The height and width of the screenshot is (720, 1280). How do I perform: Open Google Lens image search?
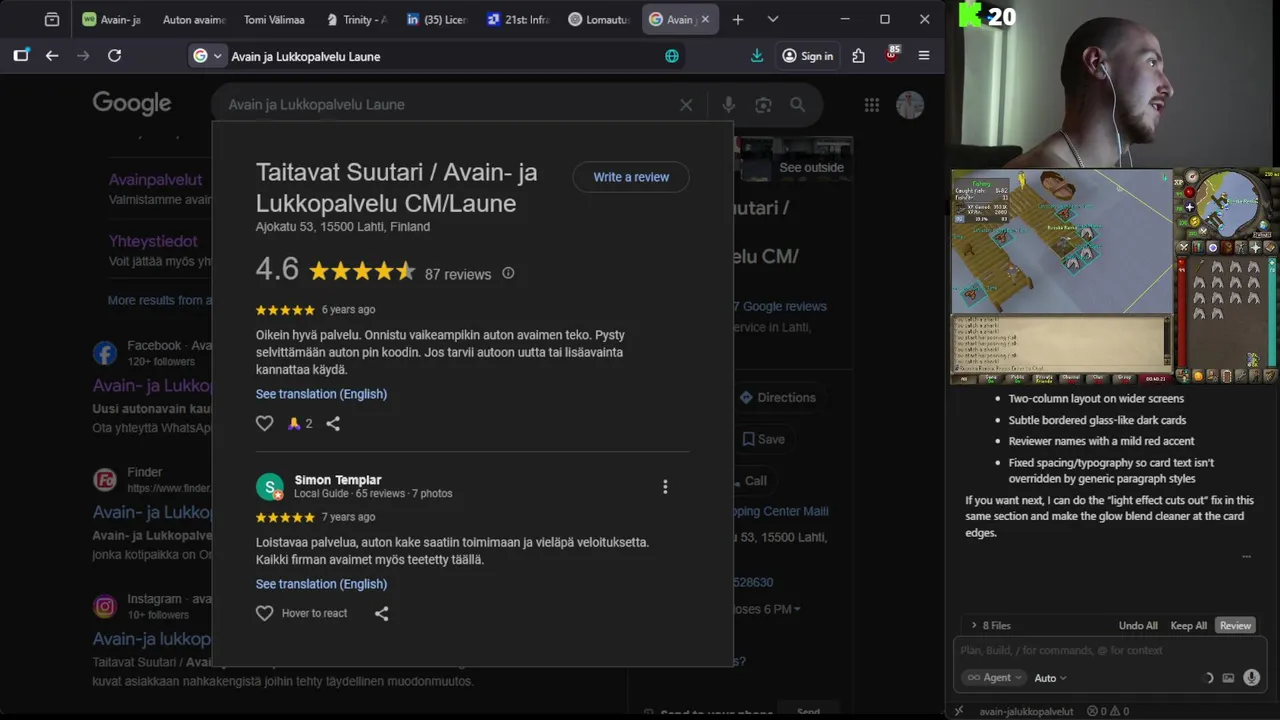tap(763, 104)
